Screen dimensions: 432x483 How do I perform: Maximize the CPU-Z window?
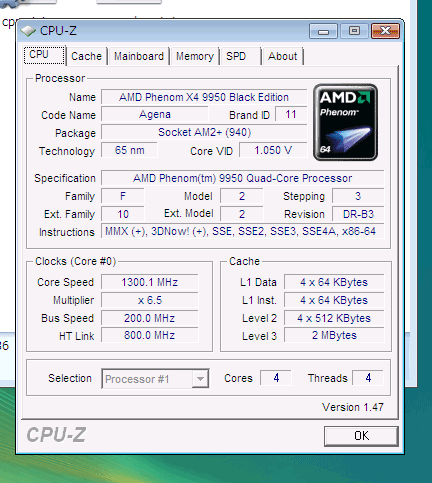354,31
